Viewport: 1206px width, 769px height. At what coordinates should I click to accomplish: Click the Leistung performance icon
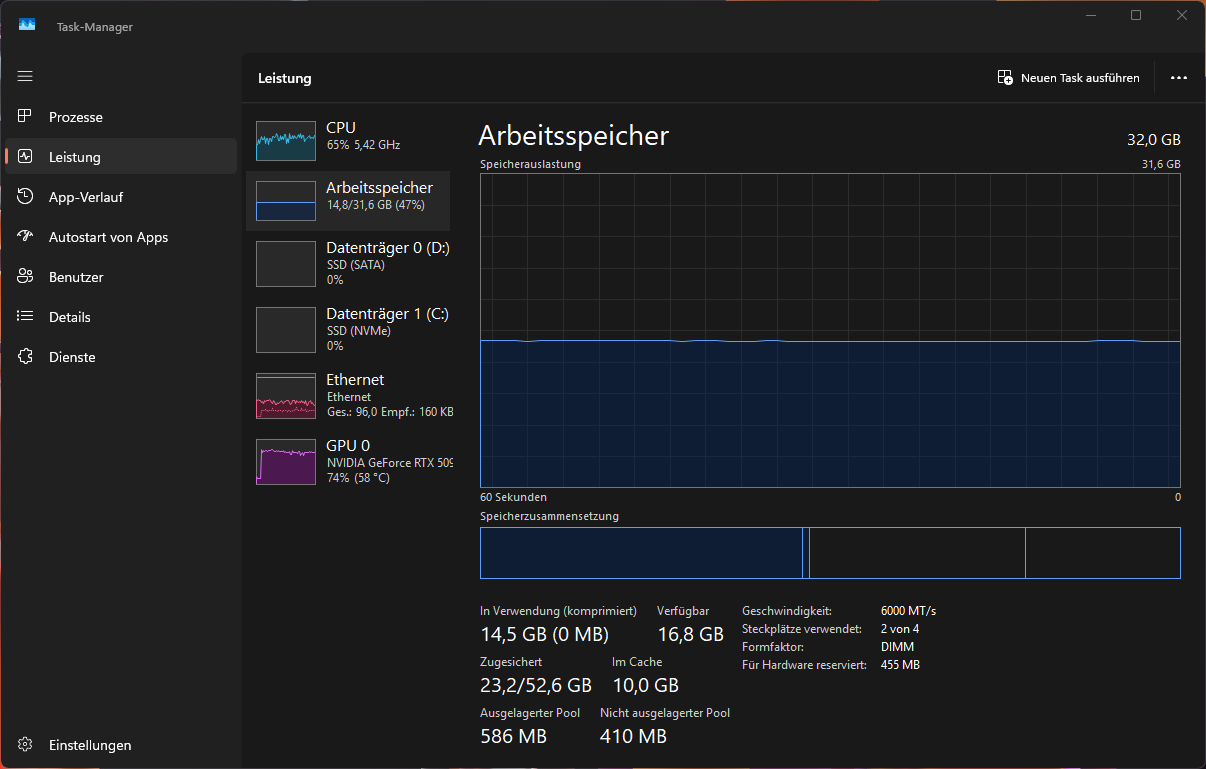tap(26, 157)
